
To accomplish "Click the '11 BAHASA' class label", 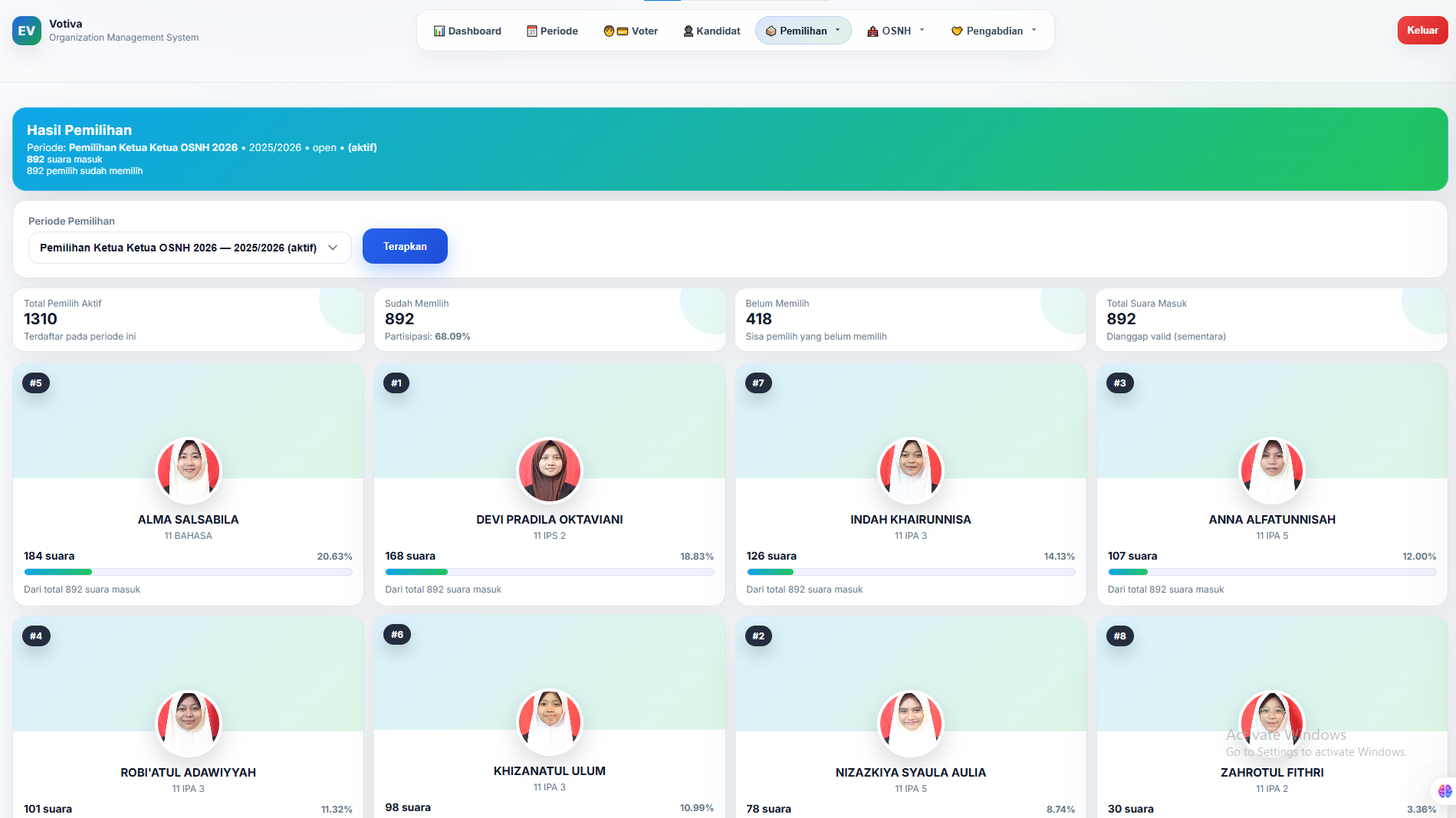I will tap(189, 536).
